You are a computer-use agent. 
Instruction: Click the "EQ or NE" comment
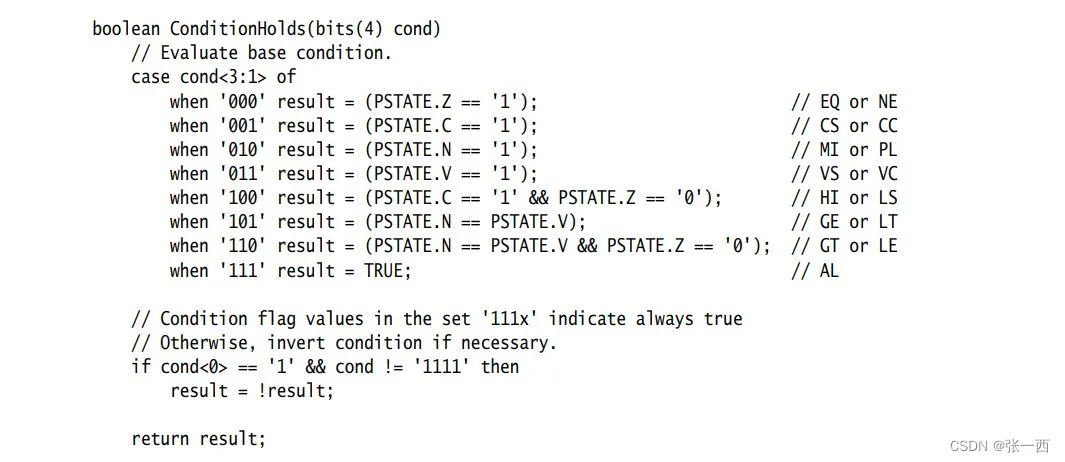[845, 101]
